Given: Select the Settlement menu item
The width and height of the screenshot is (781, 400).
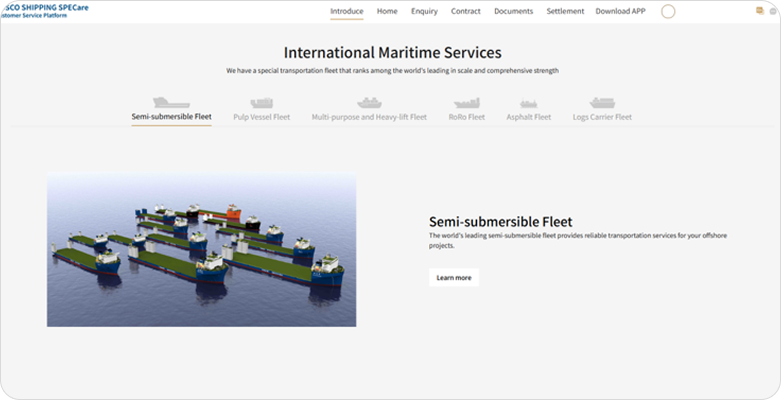Looking at the screenshot, I should click(565, 12).
